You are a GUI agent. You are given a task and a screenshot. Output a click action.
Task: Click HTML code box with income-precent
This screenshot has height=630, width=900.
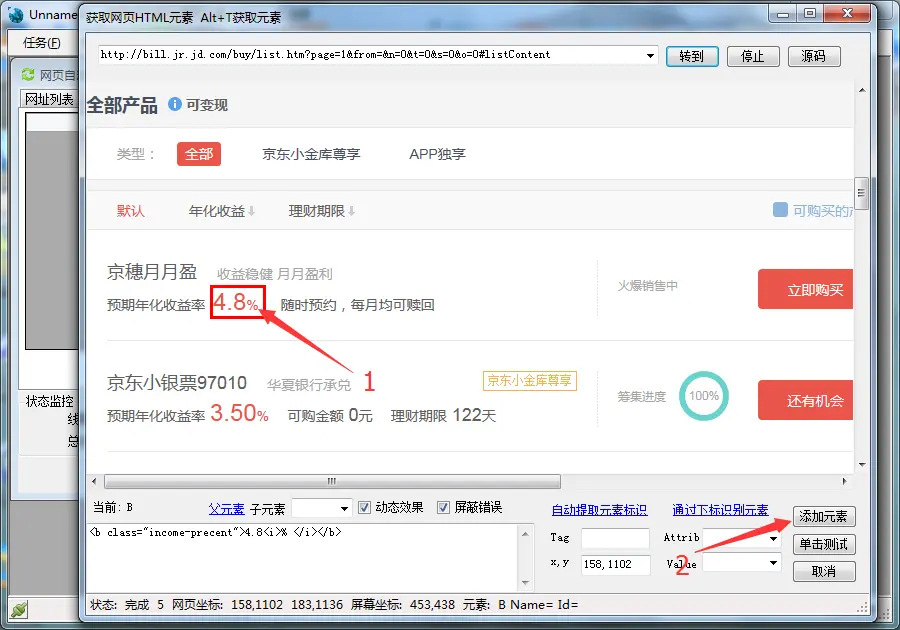[x=303, y=557]
